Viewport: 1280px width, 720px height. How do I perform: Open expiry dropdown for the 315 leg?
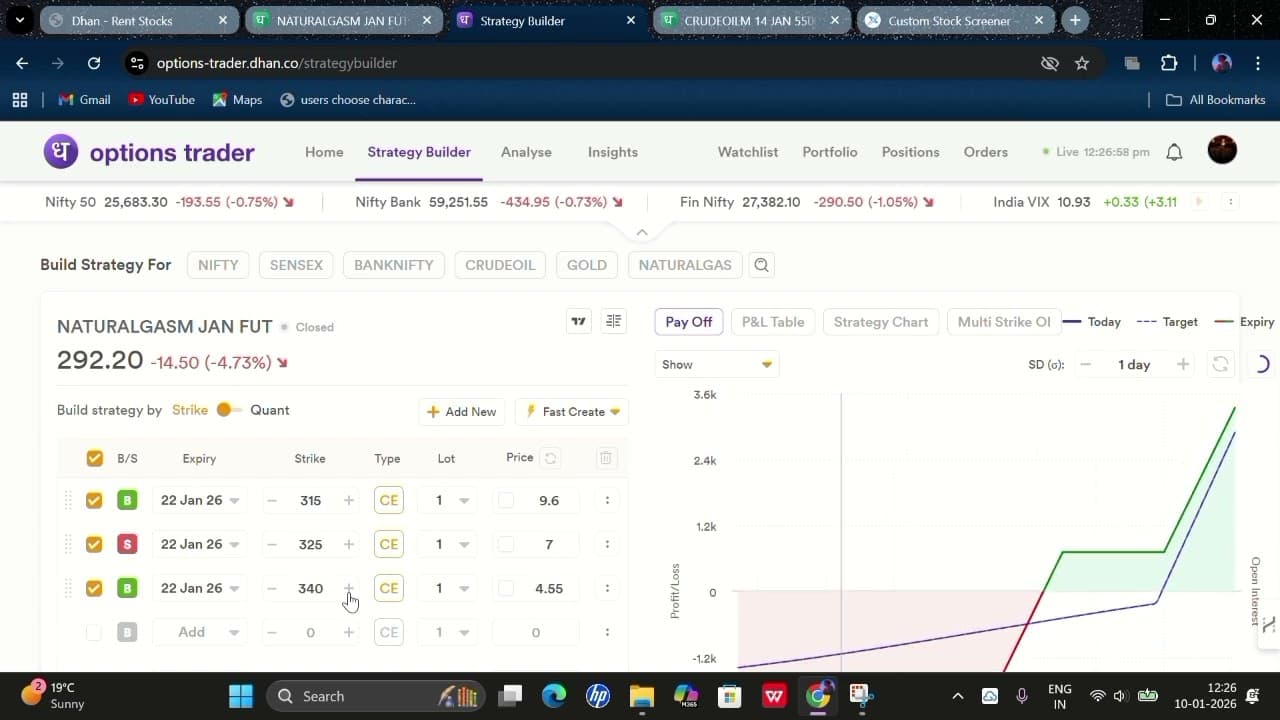(199, 500)
